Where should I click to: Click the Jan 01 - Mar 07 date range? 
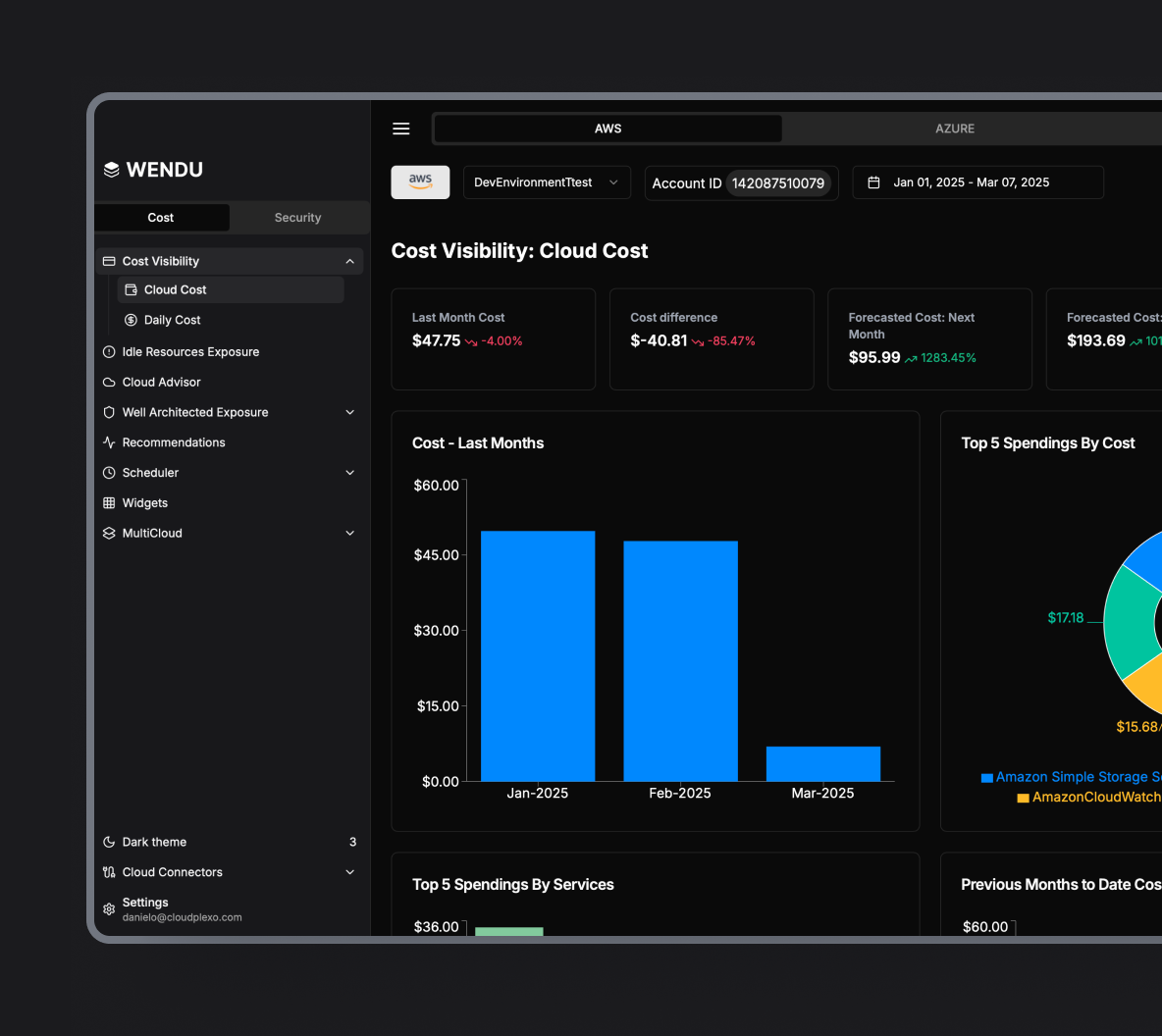coord(977,181)
